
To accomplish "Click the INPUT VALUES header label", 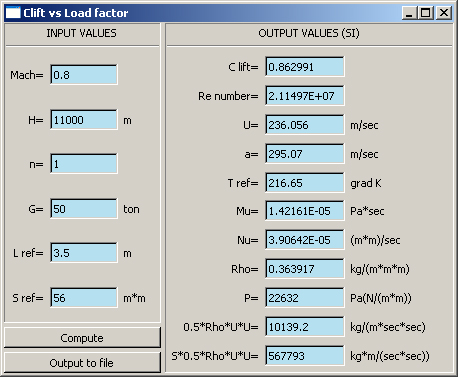I will (82, 33).
